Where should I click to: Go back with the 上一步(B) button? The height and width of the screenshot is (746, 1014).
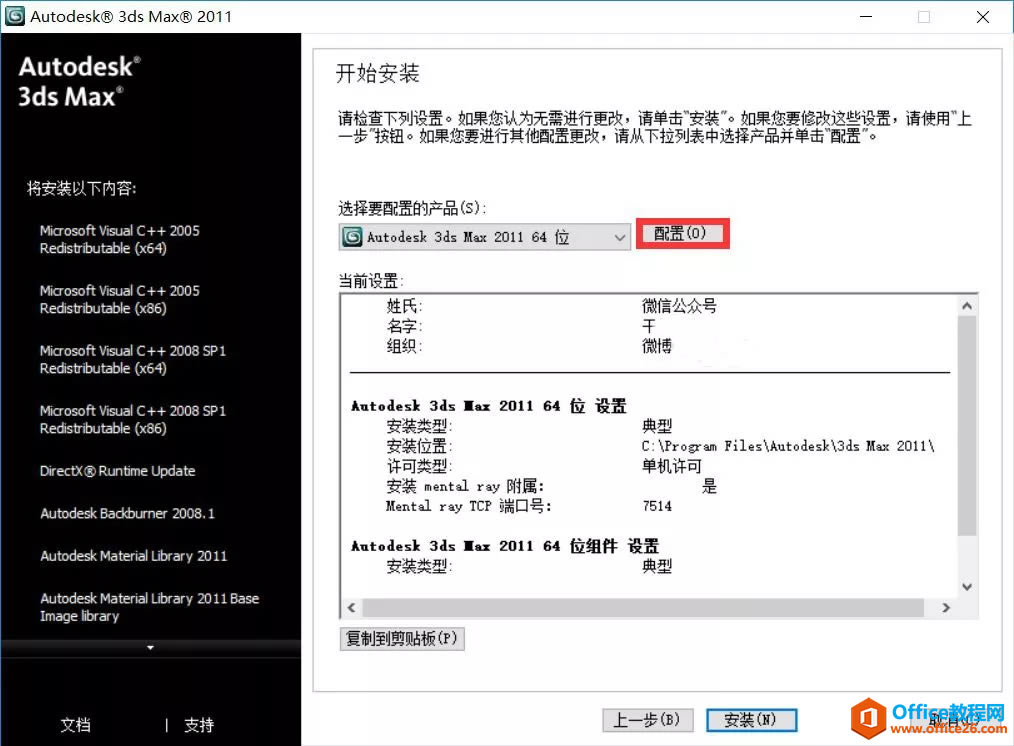[x=647, y=719]
